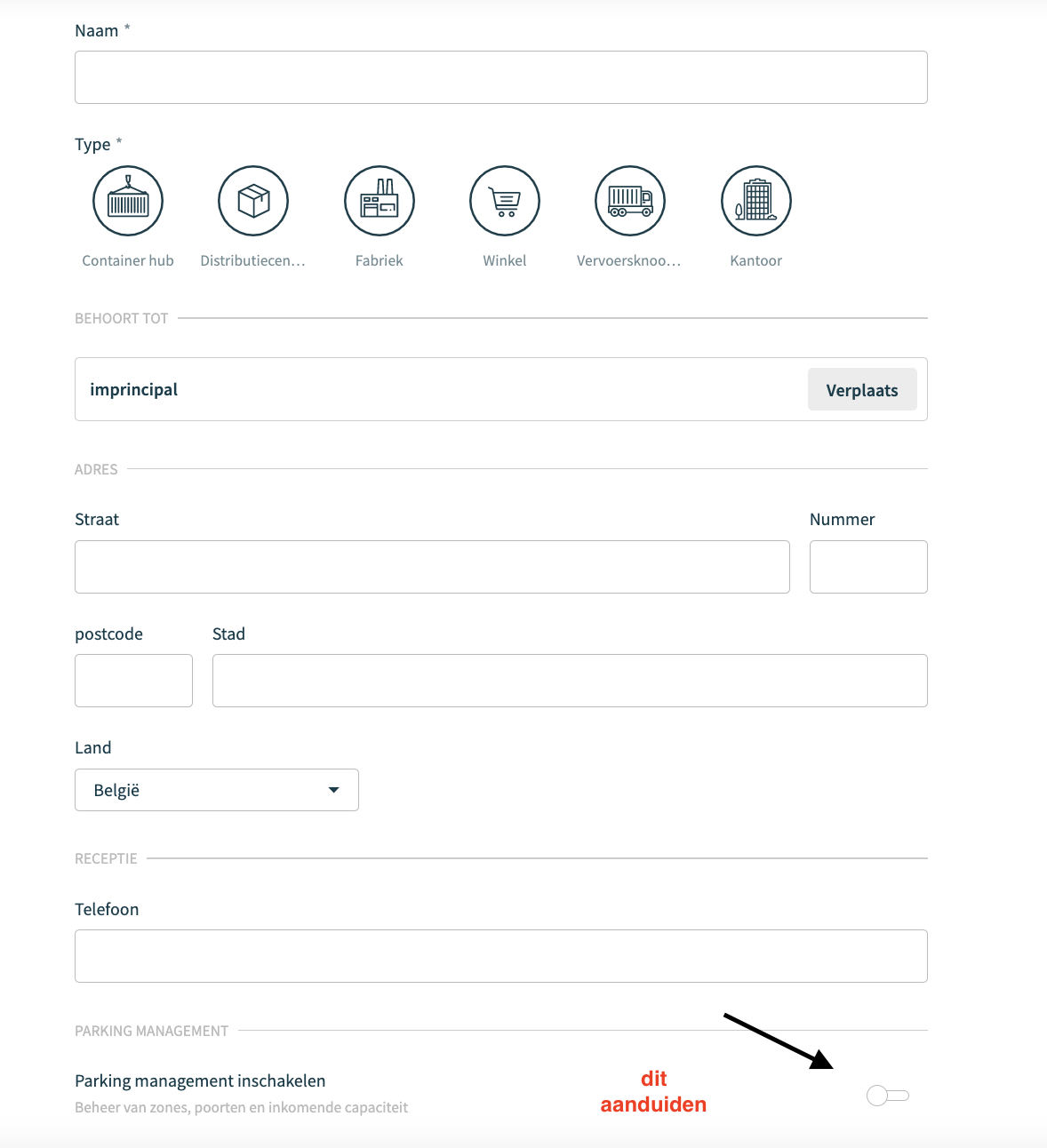Select the Kantoor office building icon
Viewport: 1047px width, 1148px height.
click(756, 201)
